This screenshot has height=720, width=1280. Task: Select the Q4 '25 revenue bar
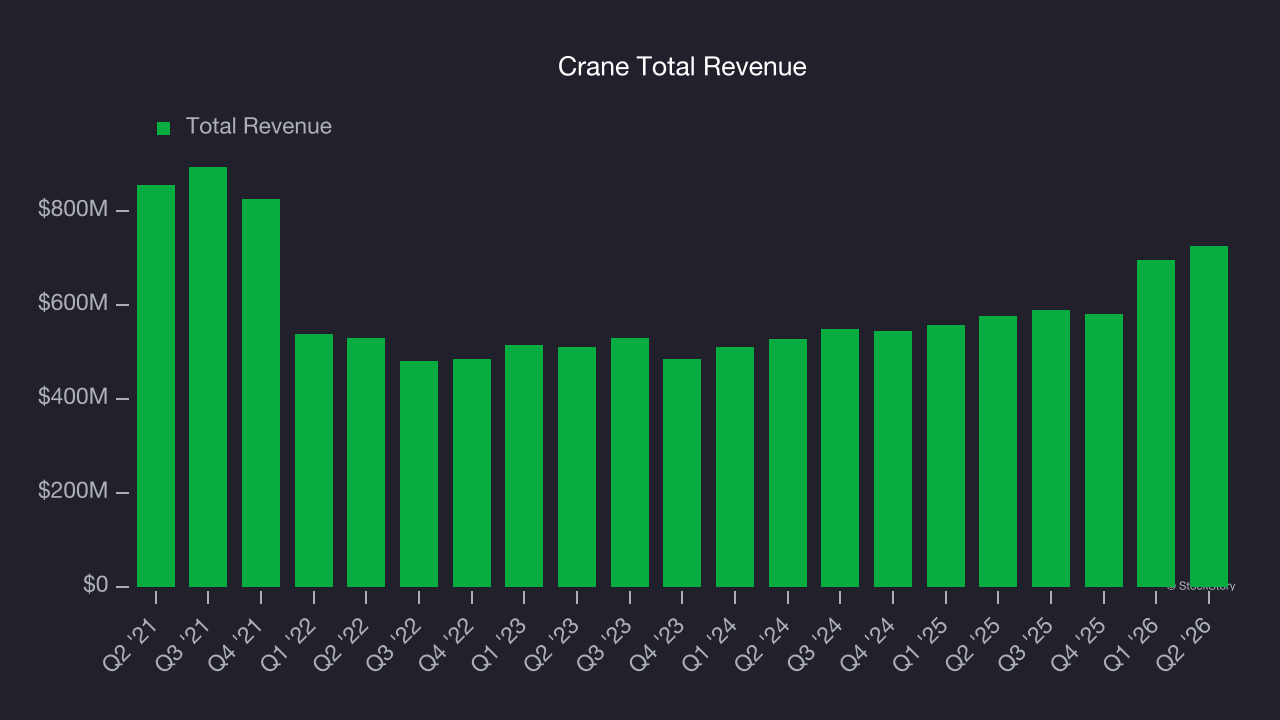(x=1104, y=450)
